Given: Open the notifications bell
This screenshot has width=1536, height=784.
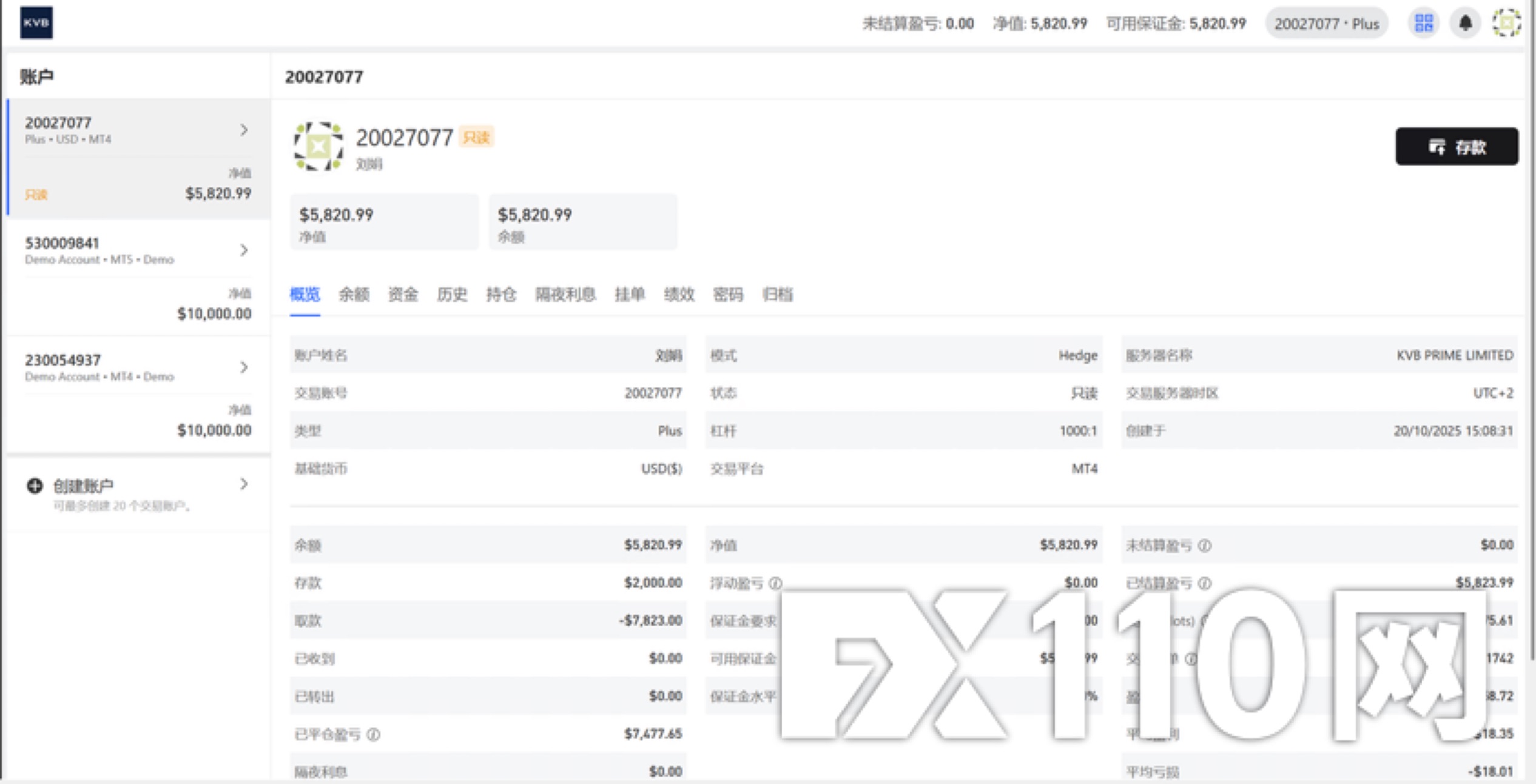Looking at the screenshot, I should pyautogui.click(x=1465, y=24).
